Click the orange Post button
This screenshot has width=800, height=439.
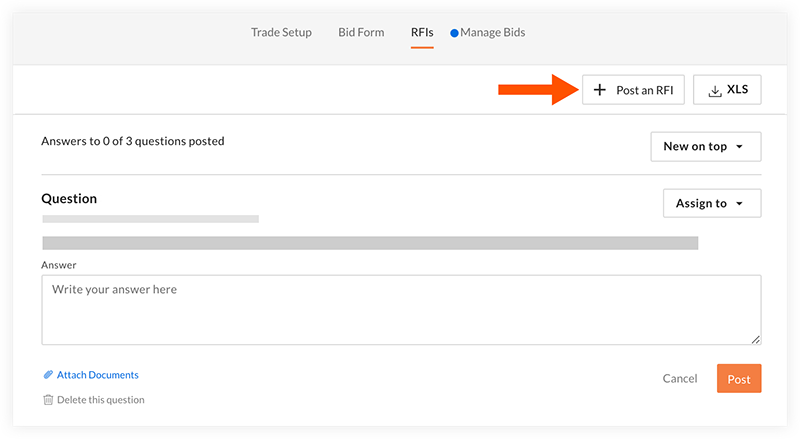(739, 379)
